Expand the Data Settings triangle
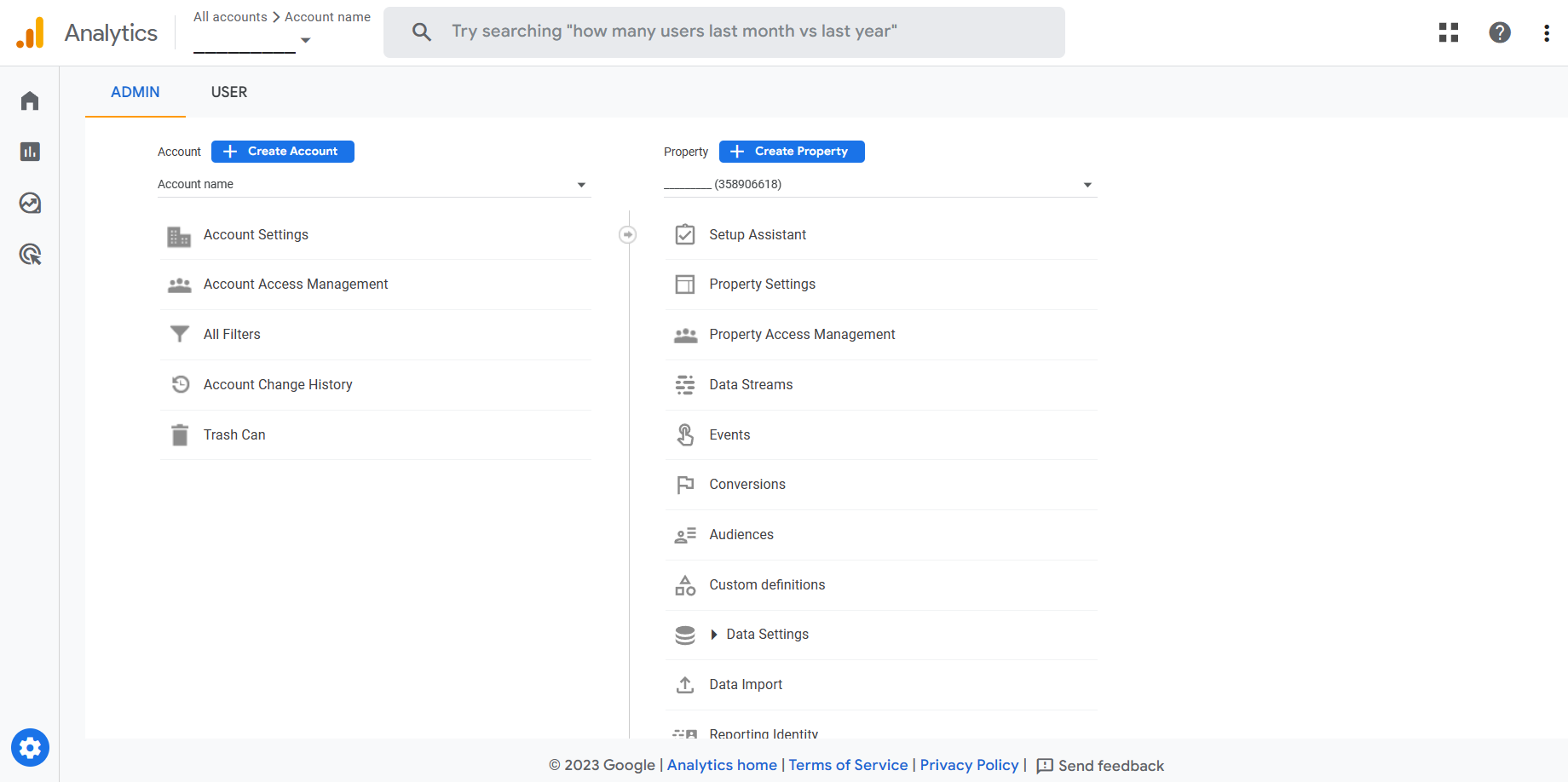The height and width of the screenshot is (782, 1568). click(x=714, y=635)
